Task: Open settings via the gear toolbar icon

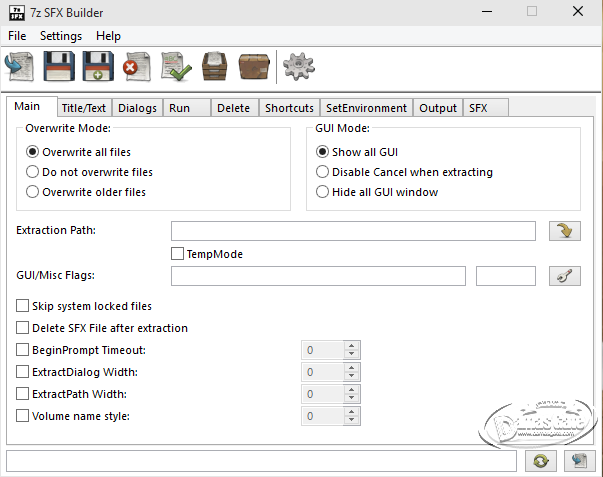Action: click(299, 67)
